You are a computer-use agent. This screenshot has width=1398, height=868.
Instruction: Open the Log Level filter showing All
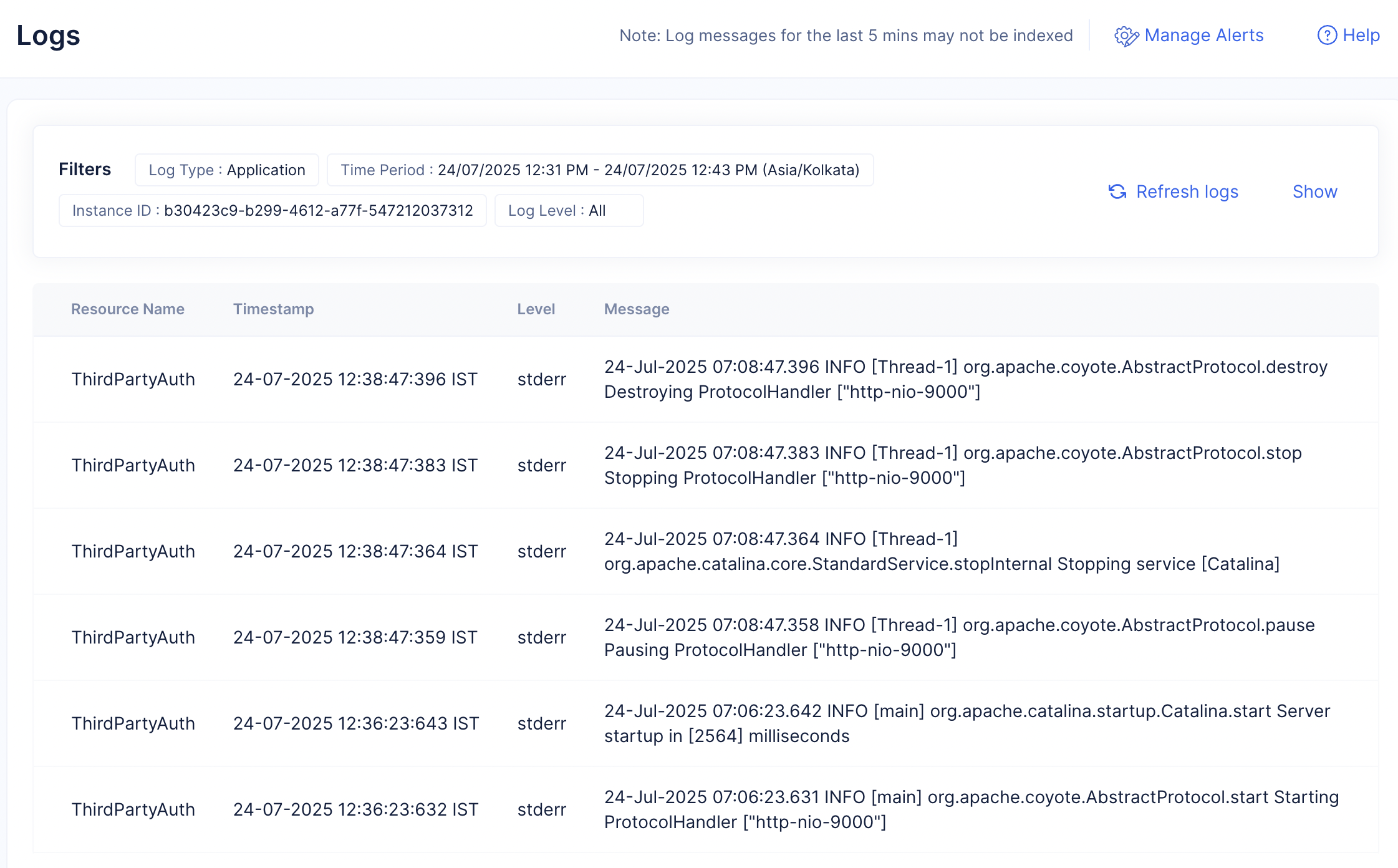(569, 210)
